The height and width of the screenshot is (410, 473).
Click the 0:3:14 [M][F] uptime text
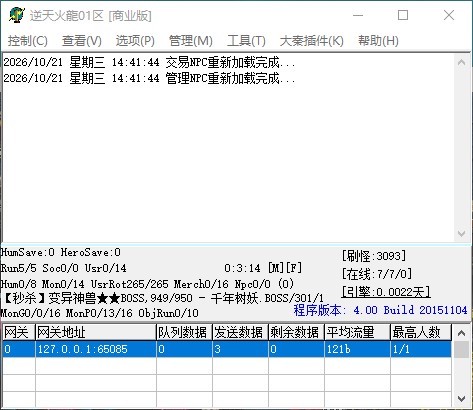263,268
